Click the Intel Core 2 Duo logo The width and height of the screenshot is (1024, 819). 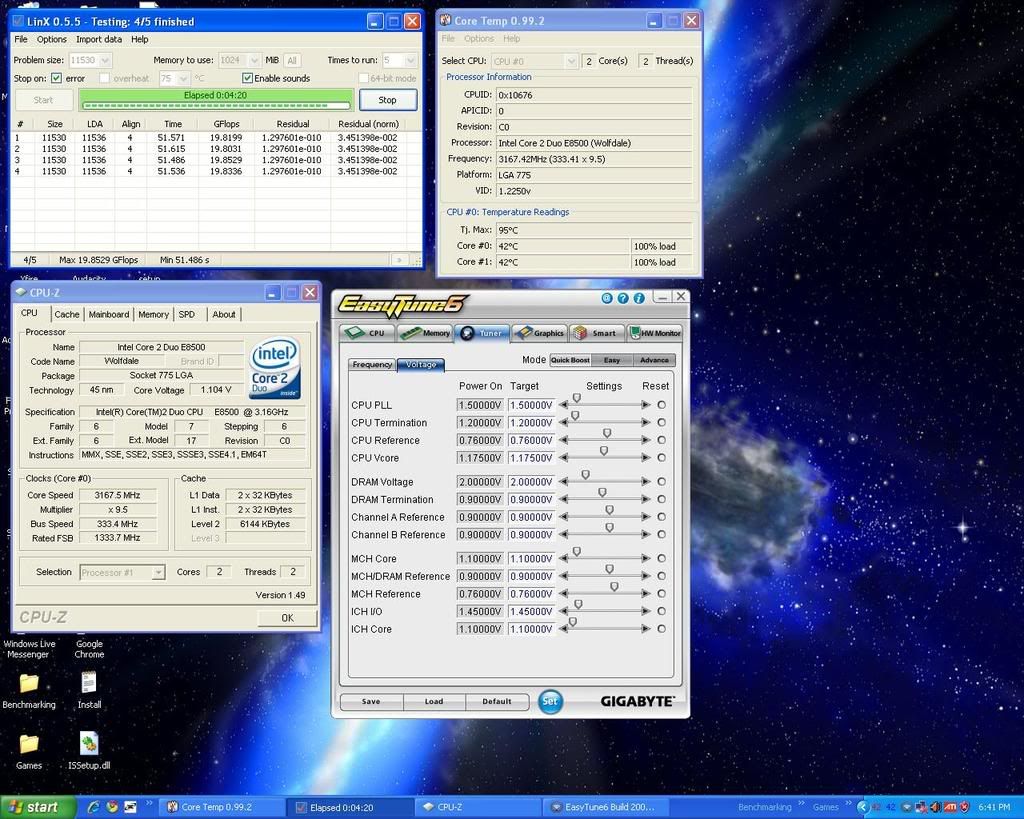(275, 367)
